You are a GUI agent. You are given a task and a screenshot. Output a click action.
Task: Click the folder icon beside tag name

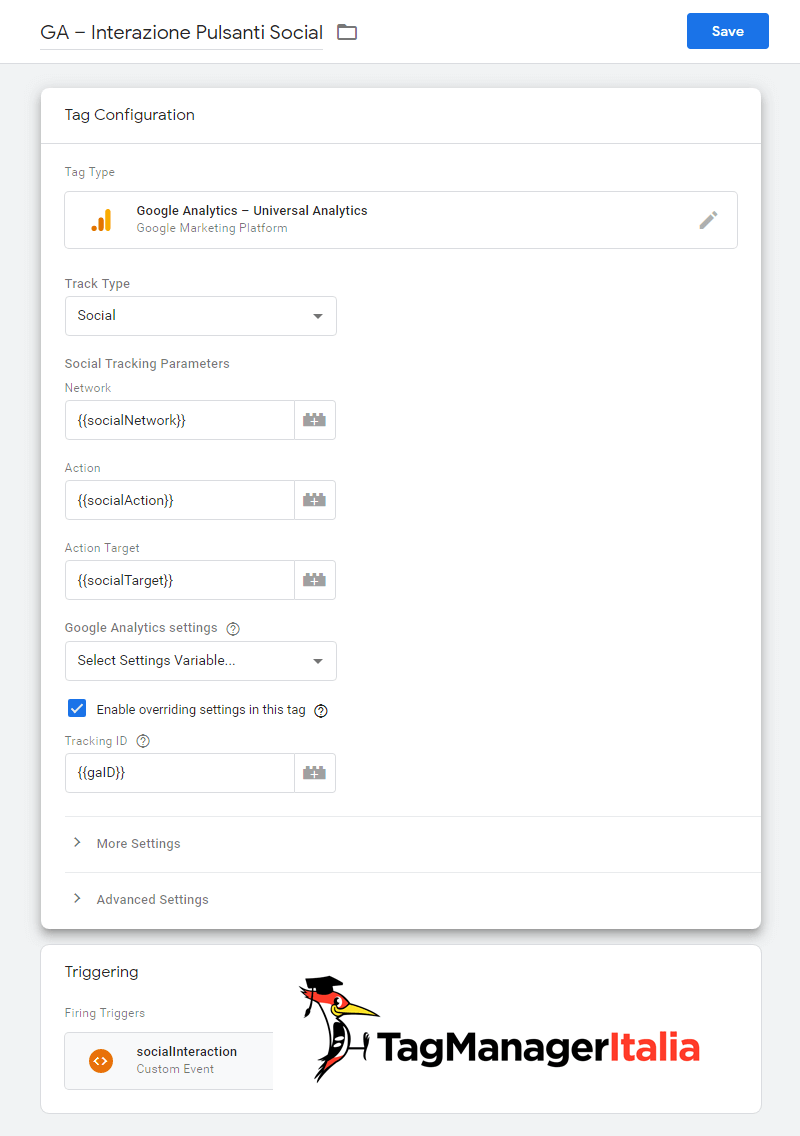pyautogui.click(x=347, y=32)
